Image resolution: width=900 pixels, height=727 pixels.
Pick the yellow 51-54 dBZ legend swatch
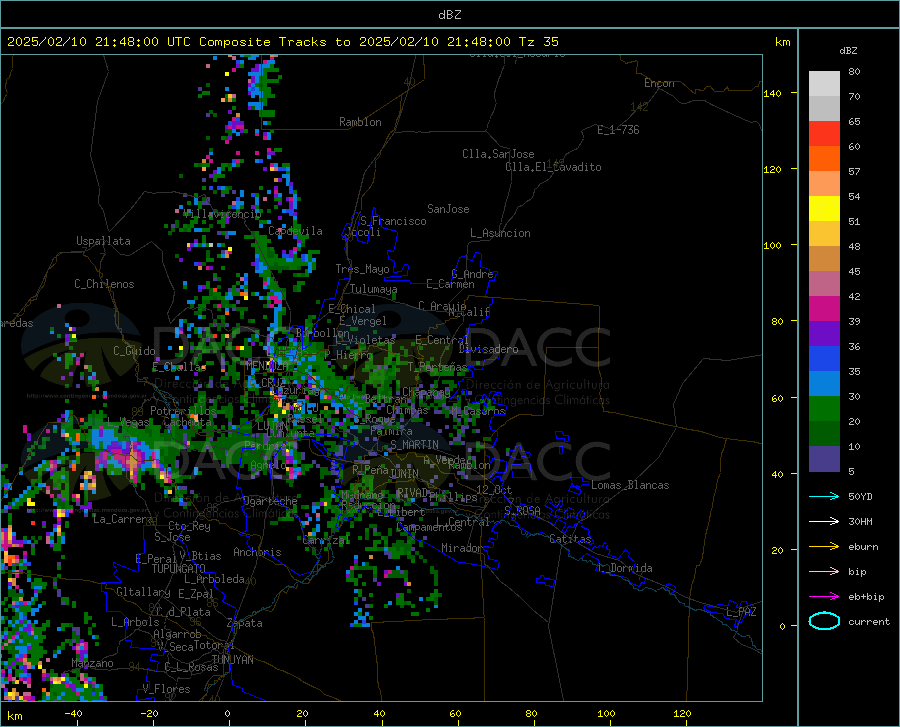pos(824,209)
